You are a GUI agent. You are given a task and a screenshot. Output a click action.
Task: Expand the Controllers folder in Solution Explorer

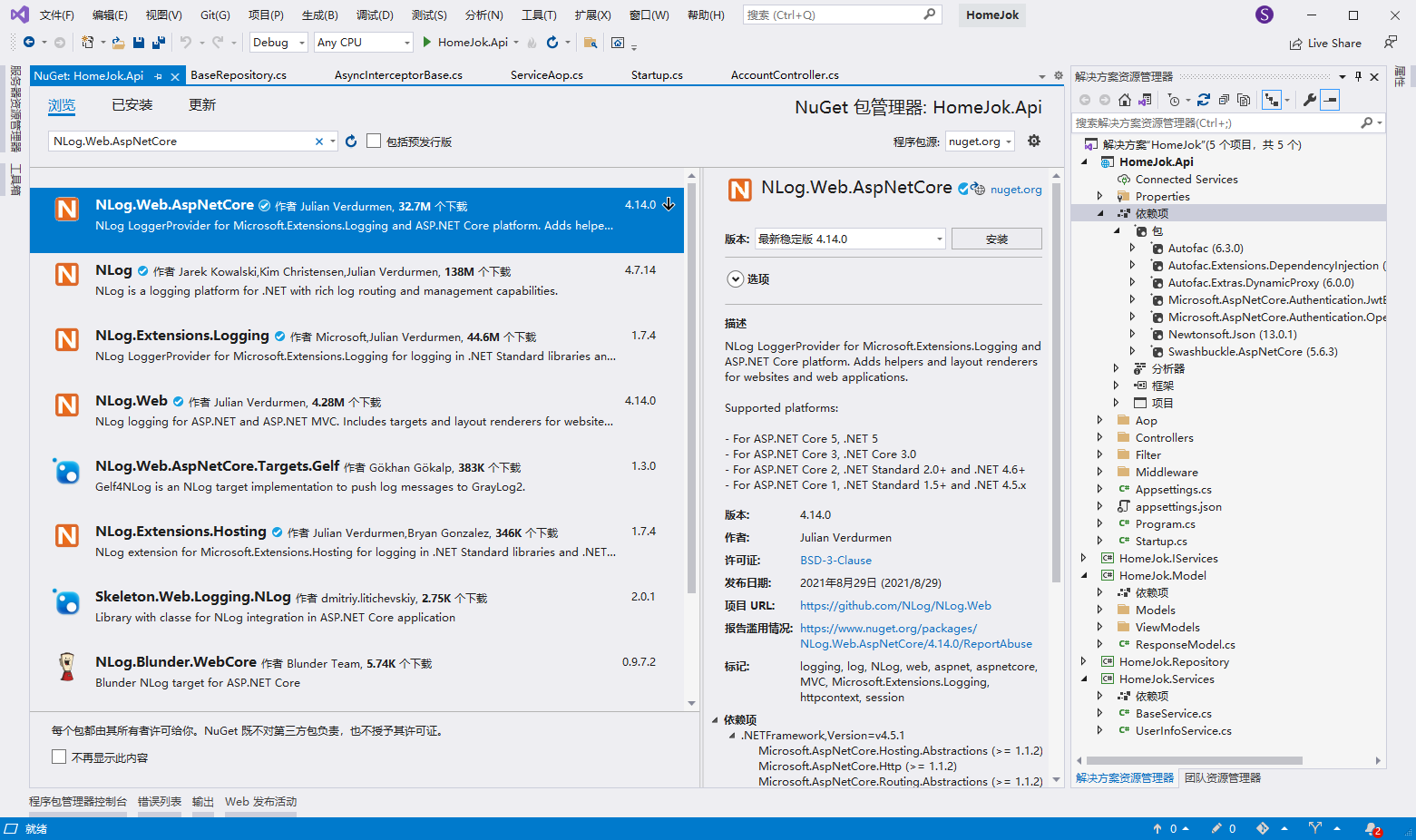coord(1100,438)
